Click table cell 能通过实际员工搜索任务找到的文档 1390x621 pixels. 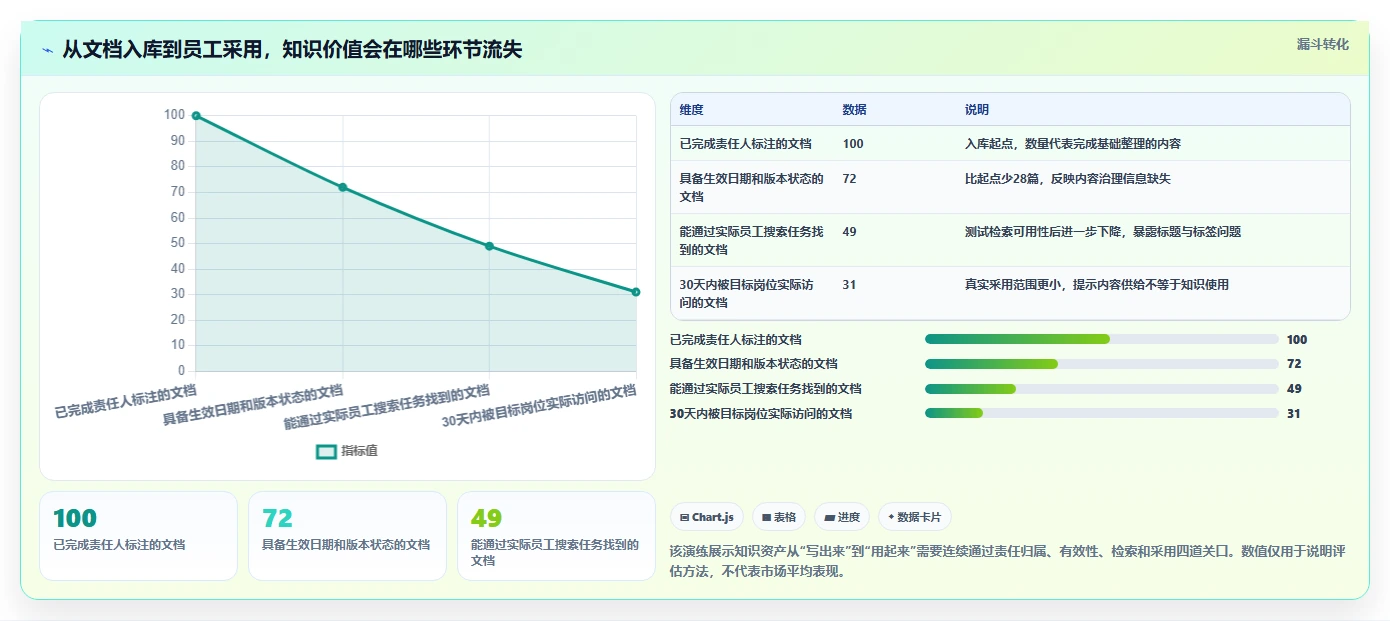point(752,240)
